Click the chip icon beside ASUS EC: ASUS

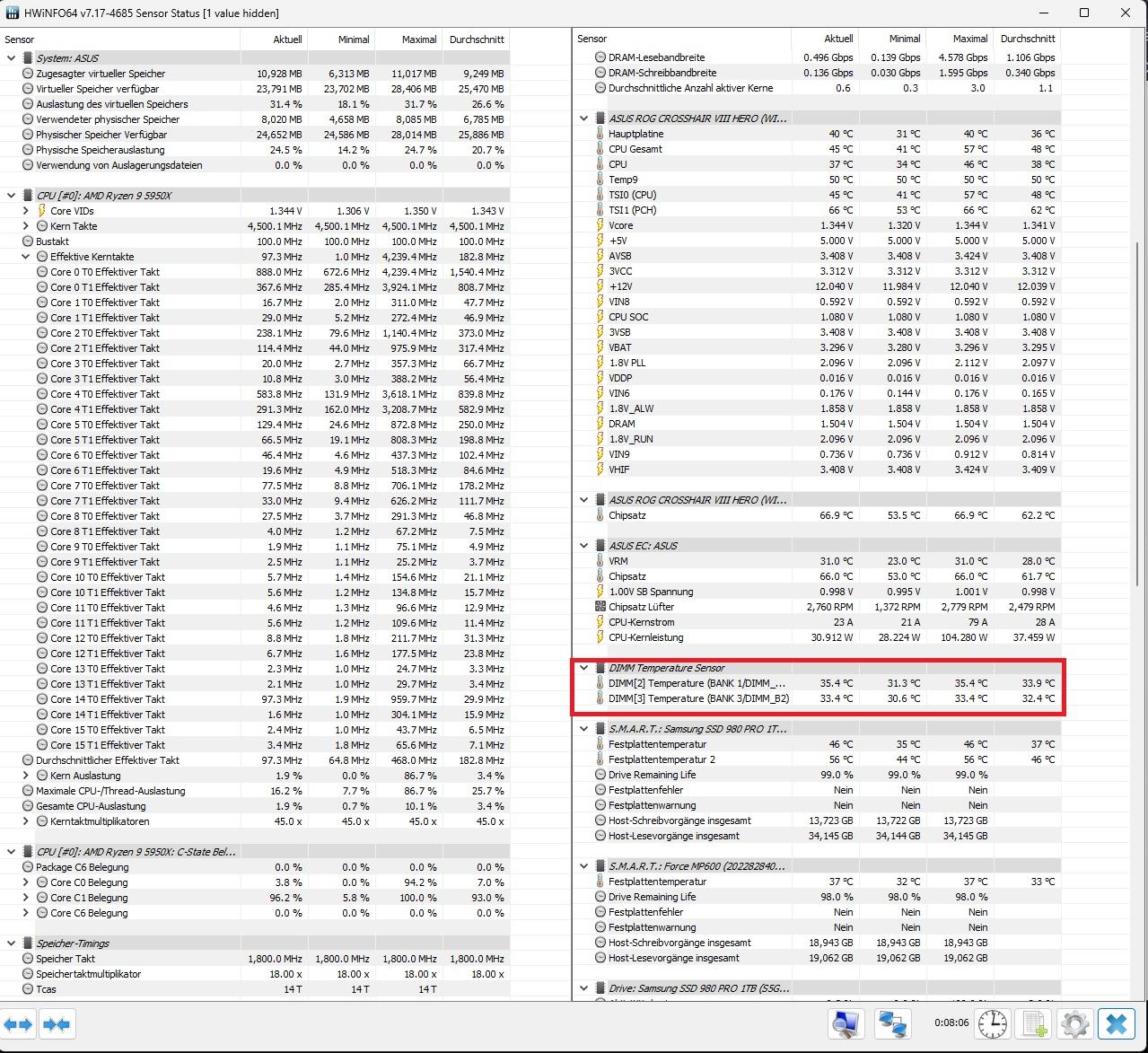600,546
